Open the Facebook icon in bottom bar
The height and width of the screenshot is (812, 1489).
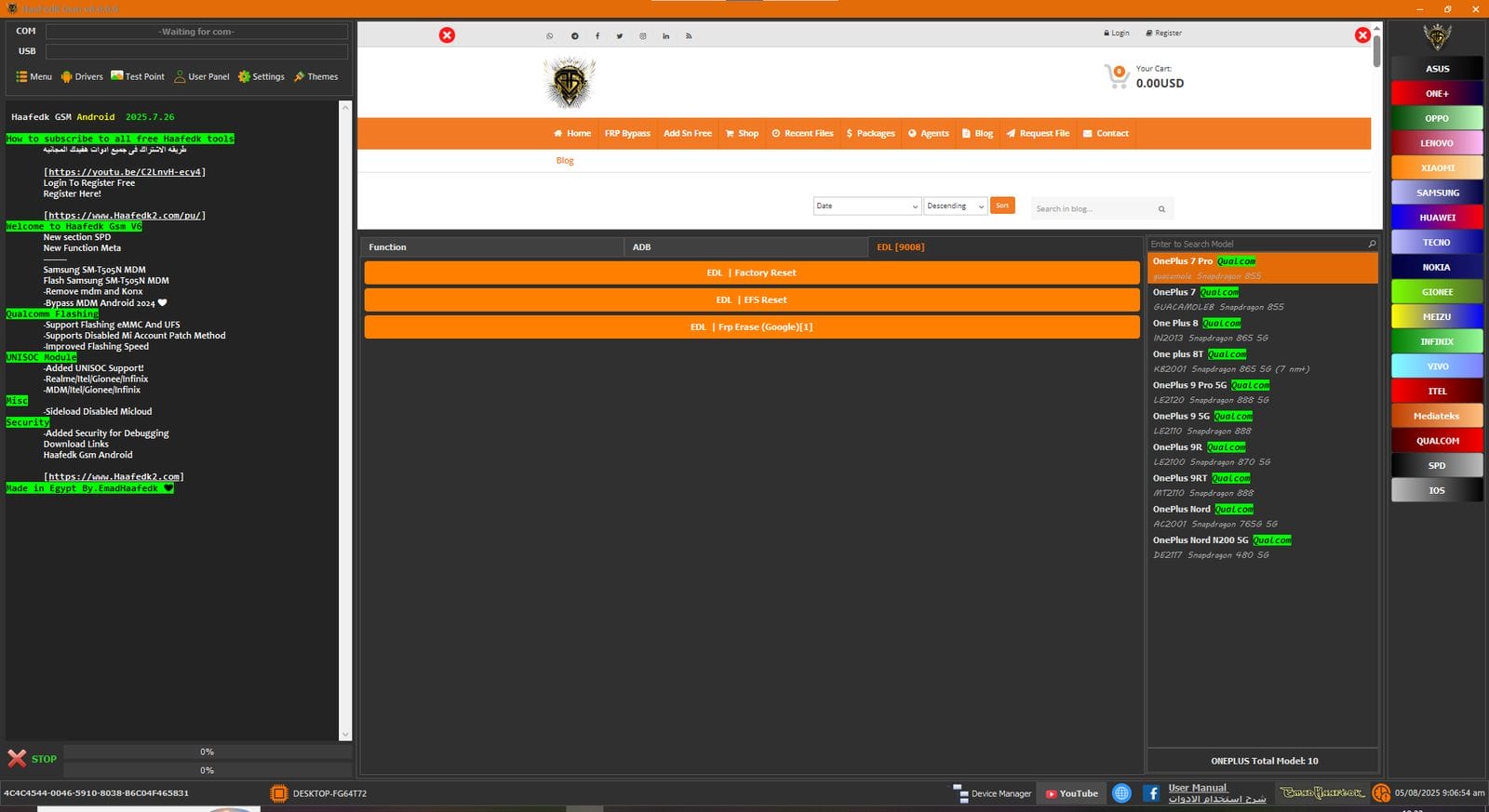1151,793
